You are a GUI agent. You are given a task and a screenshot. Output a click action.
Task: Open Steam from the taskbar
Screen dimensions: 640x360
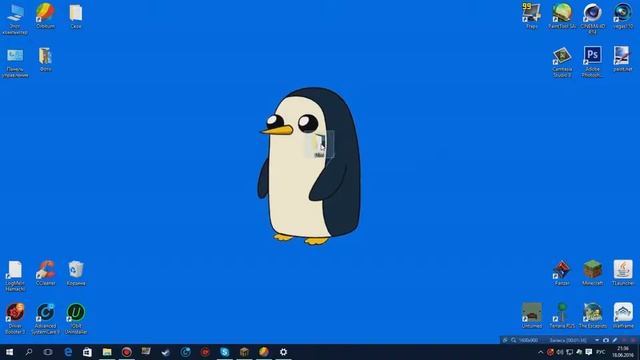[x=165, y=352]
